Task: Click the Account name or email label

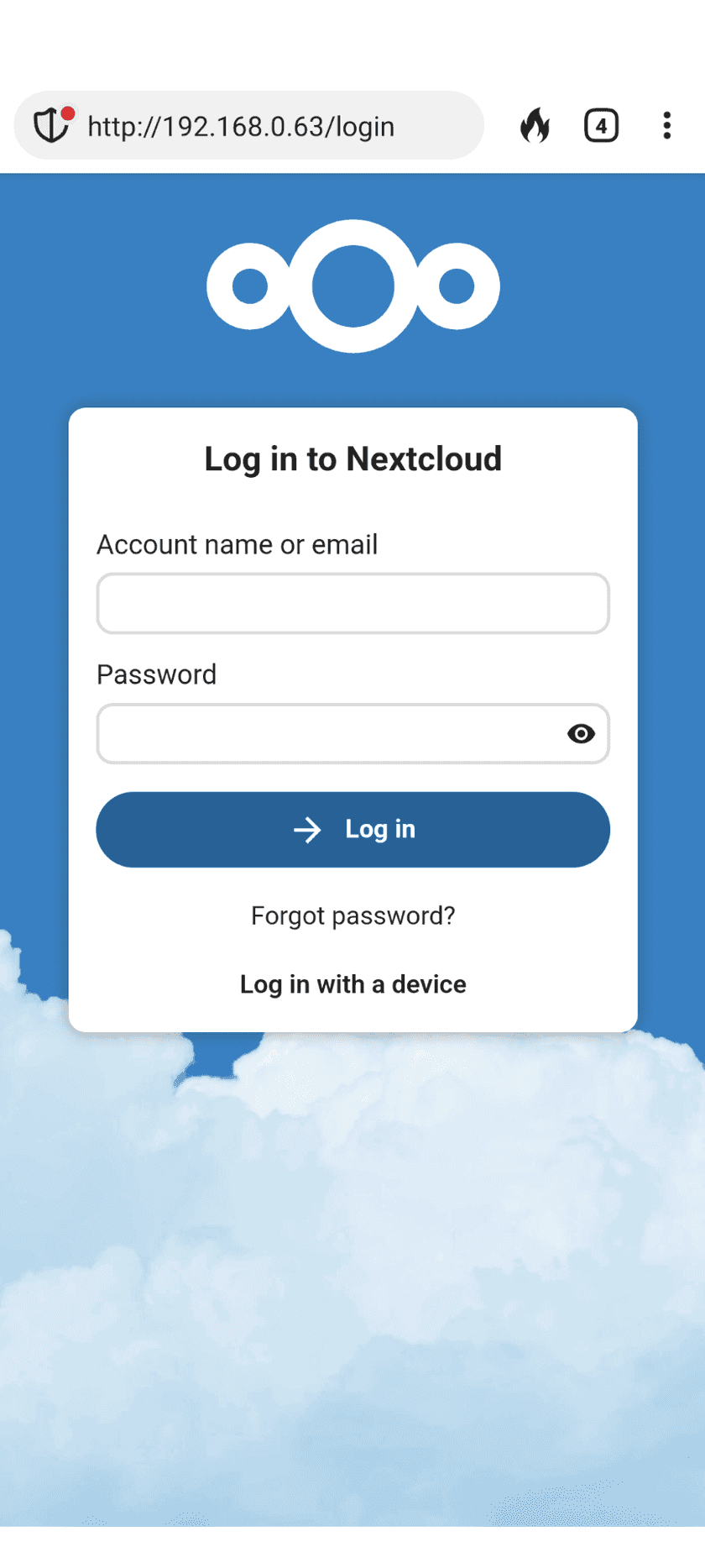Action: pyautogui.click(x=238, y=544)
